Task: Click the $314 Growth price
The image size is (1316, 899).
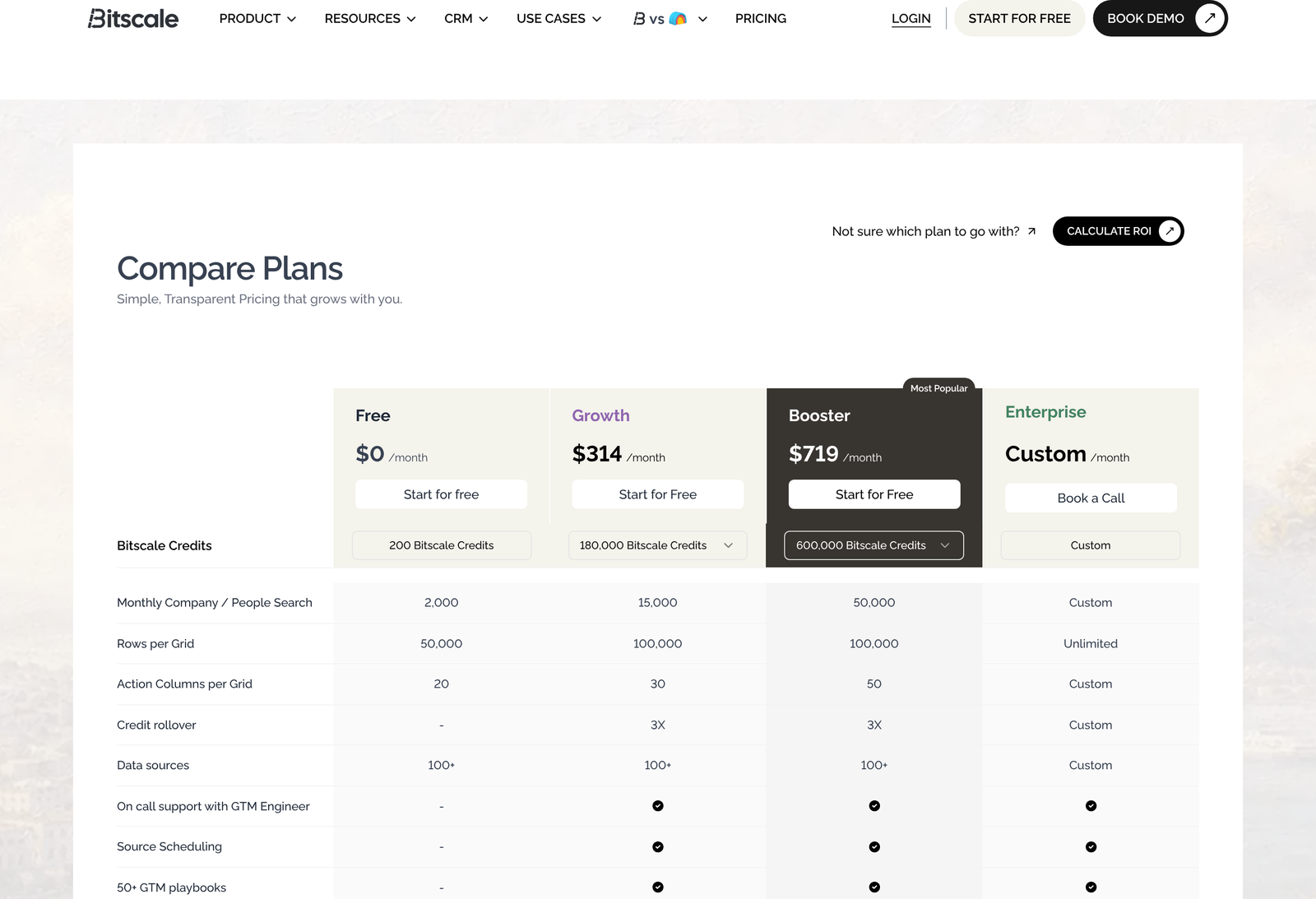Action: click(597, 454)
